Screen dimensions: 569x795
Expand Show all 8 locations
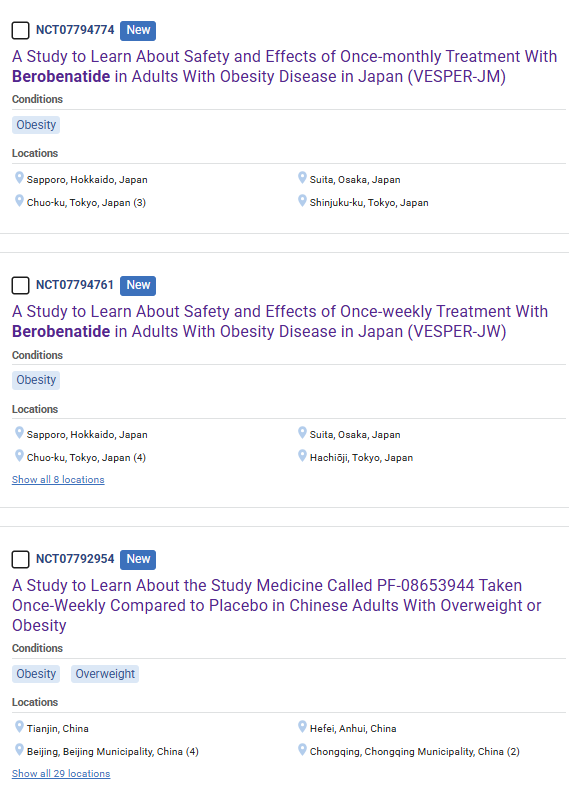pyautogui.click(x=58, y=480)
